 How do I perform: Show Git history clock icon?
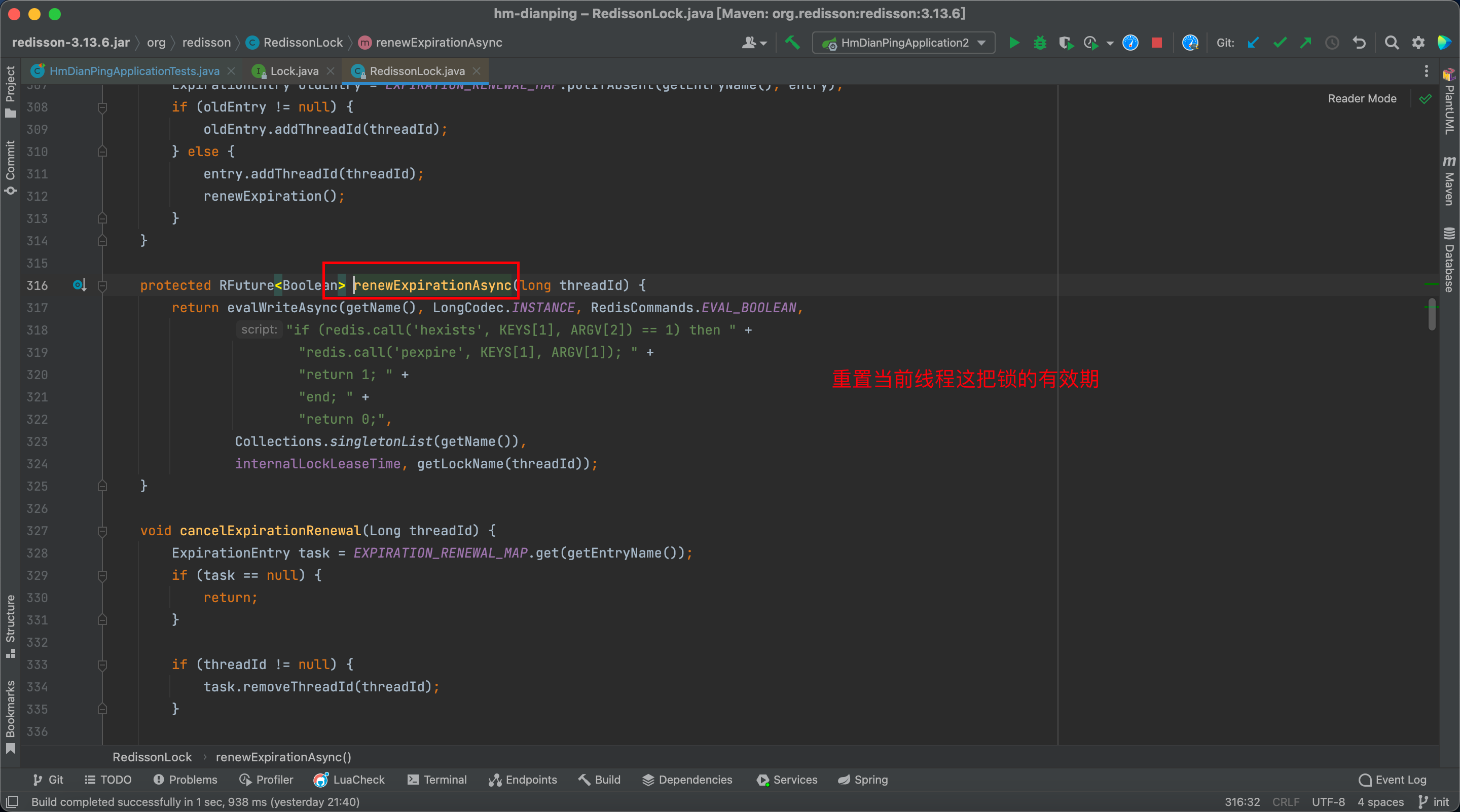(x=1332, y=43)
